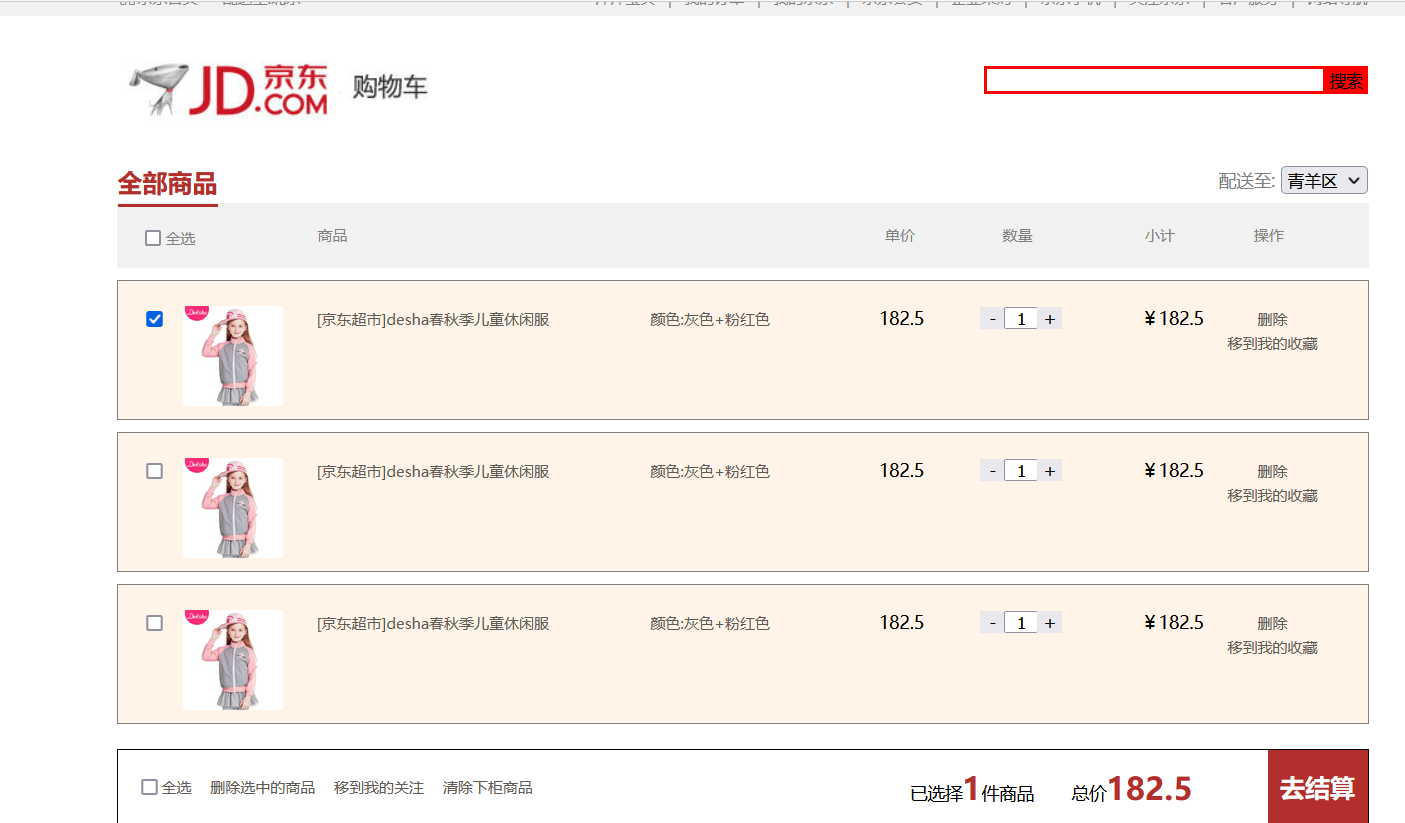Open the first product's thumbnail image
Screen dimensions: 1405x823
tap(233, 356)
